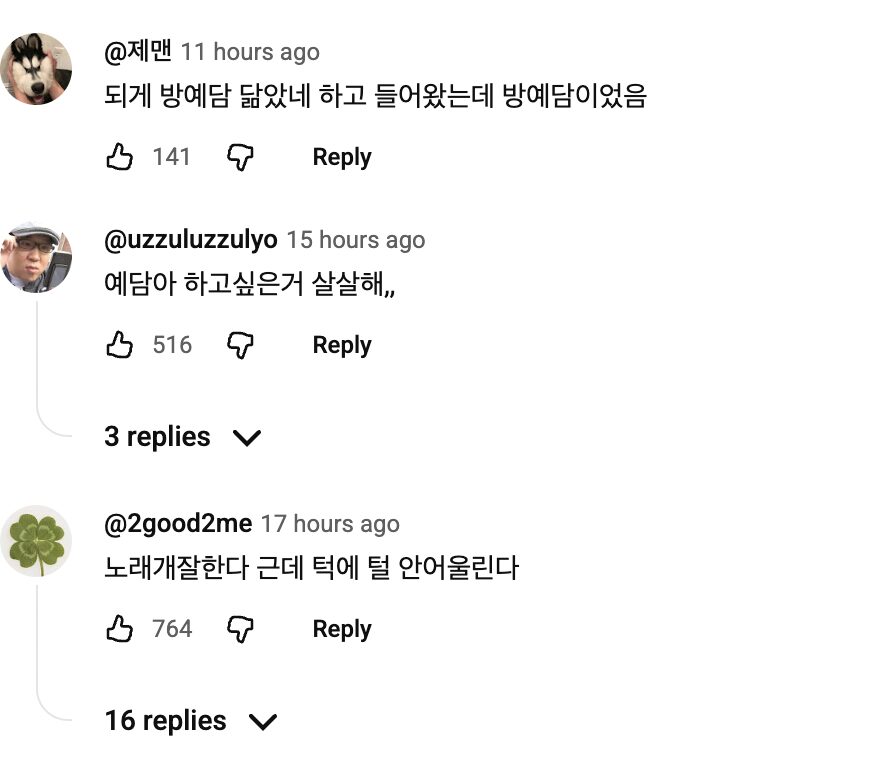Expand the 3 replies under @uzzuluzzulyo
Image resolution: width=878 pixels, height=770 pixels.
pos(157,437)
